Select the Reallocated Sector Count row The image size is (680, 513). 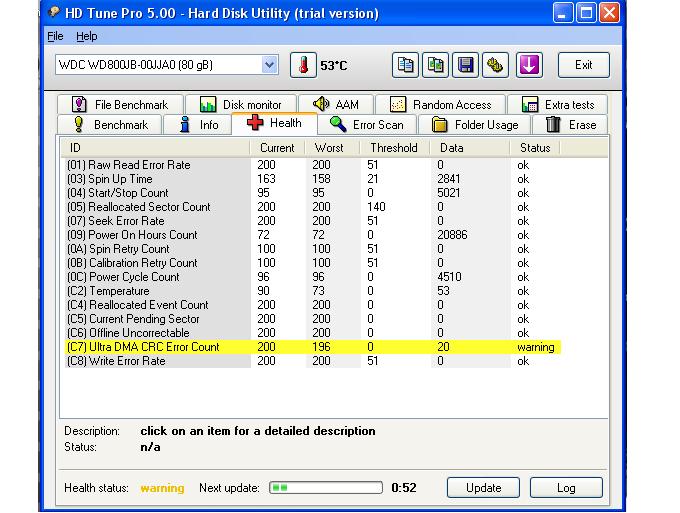point(313,207)
